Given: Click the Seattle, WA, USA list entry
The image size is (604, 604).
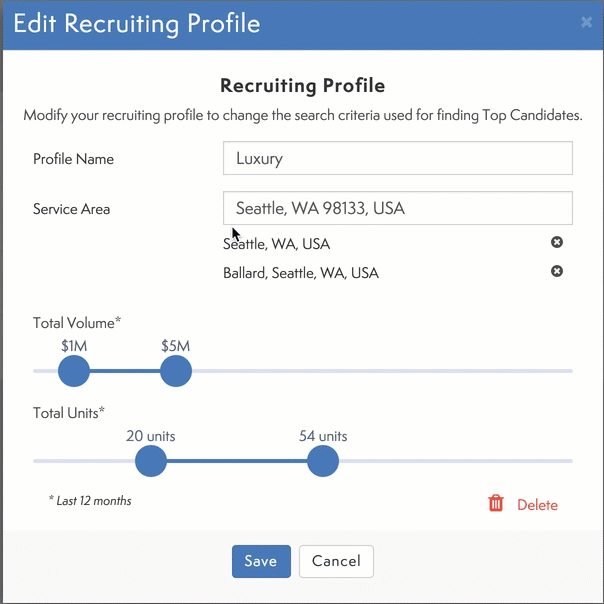Looking at the screenshot, I should [277, 244].
